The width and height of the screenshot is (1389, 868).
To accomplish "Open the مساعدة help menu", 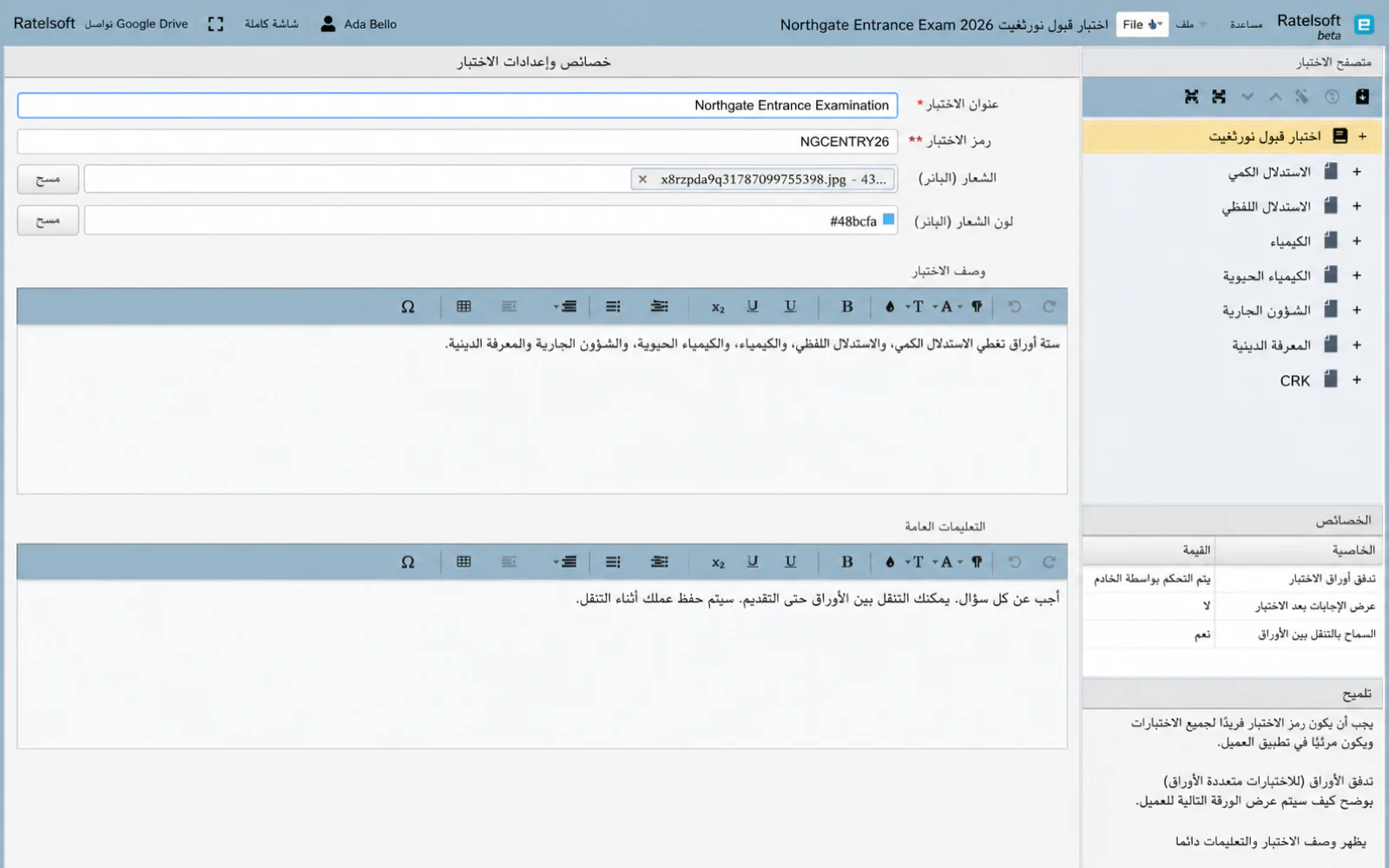I will [x=1246, y=24].
